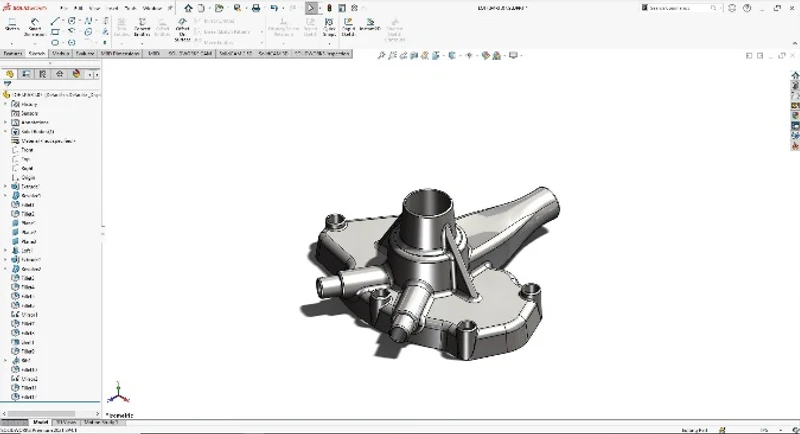Open the Edit menu

pos(78,8)
